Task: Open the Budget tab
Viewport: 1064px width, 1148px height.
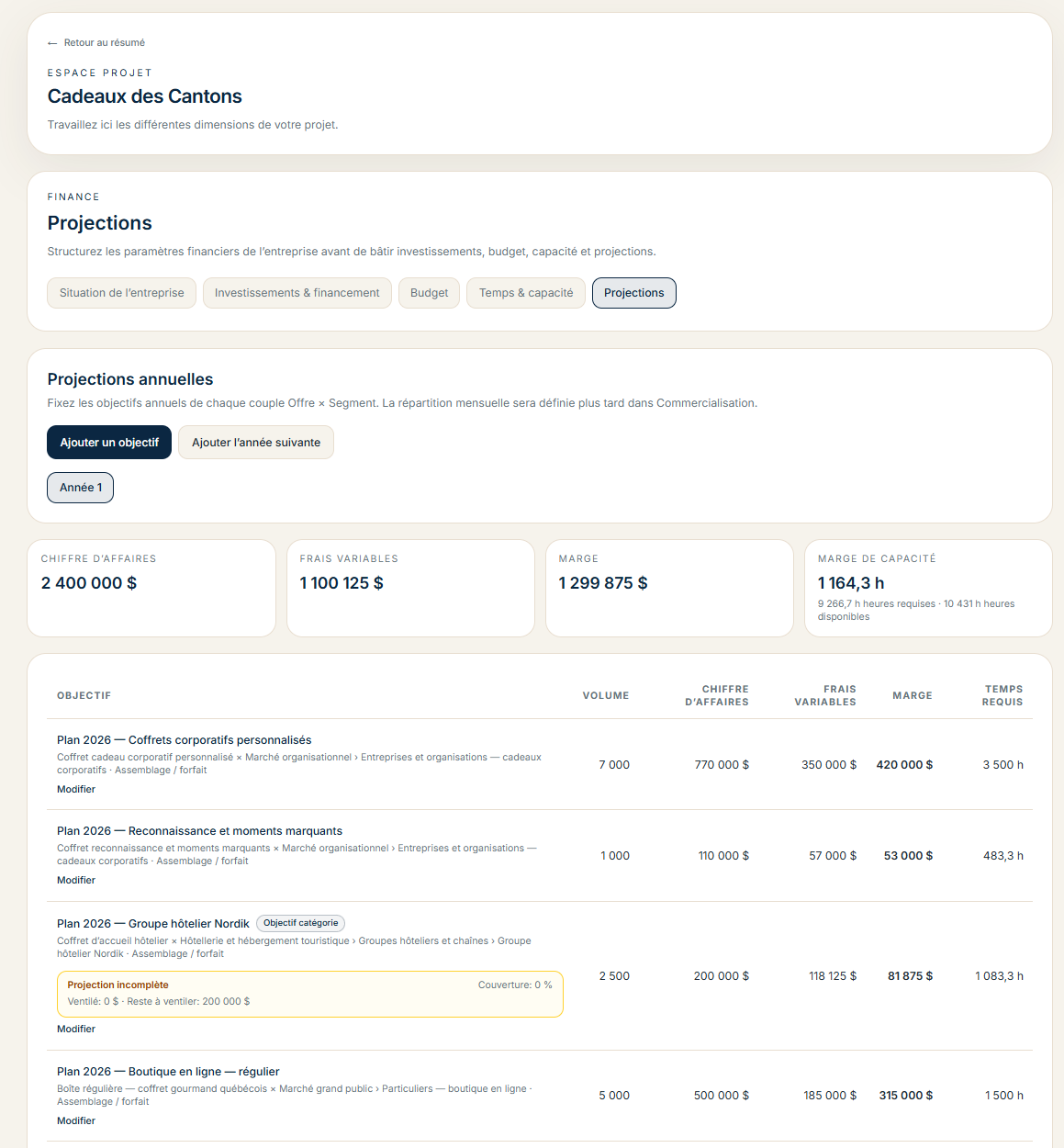Action: pyautogui.click(x=430, y=293)
